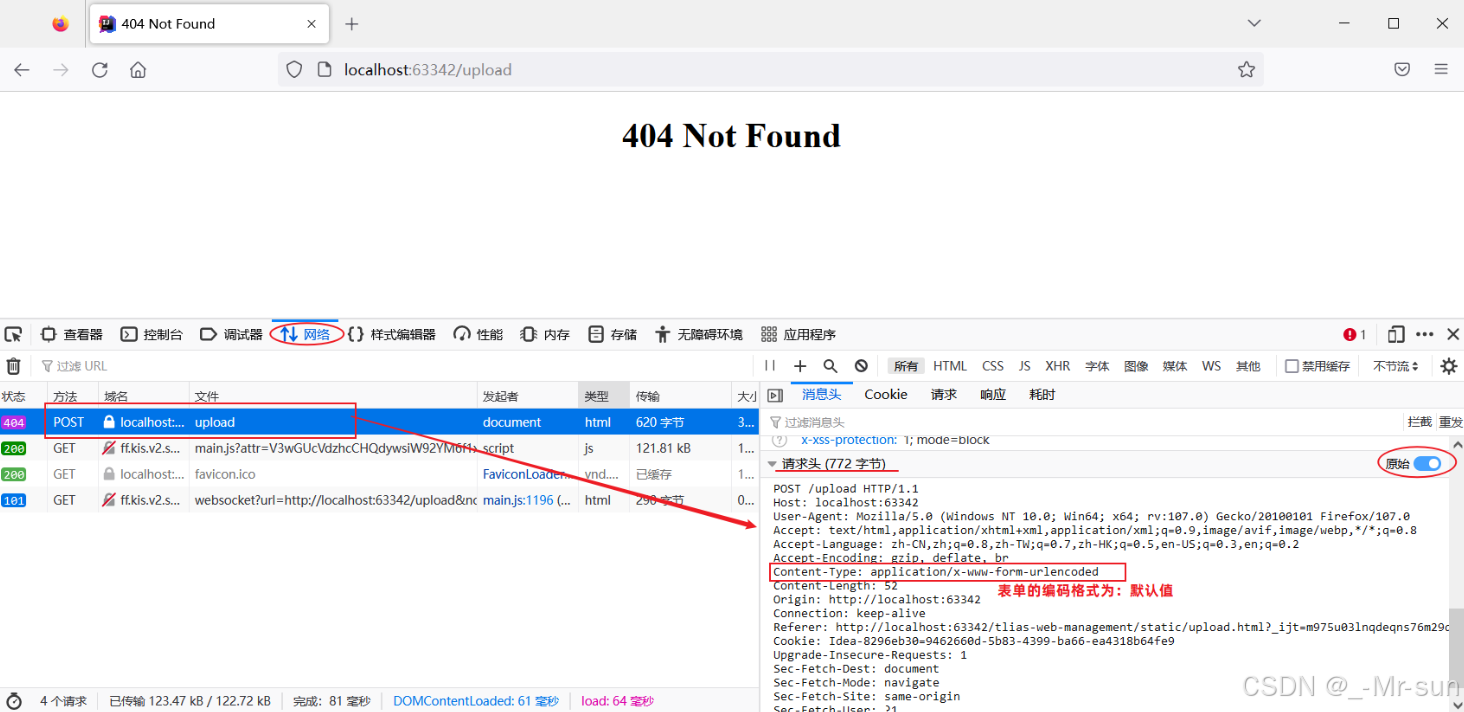This screenshot has width=1464, height=712.
Task: Add a new network request
Action: point(800,366)
